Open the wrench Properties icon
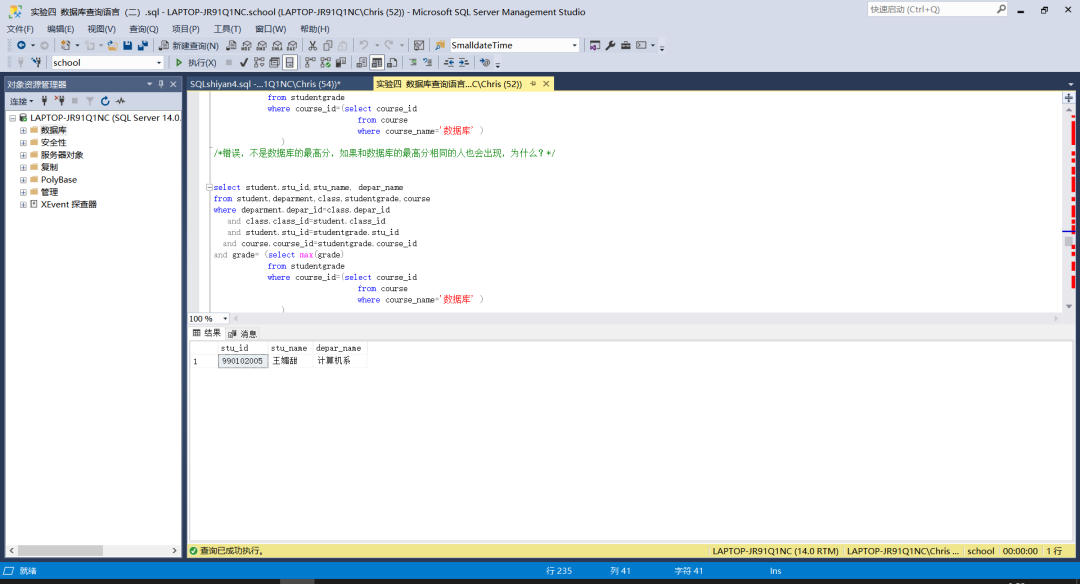1080x584 pixels. (x=610, y=45)
